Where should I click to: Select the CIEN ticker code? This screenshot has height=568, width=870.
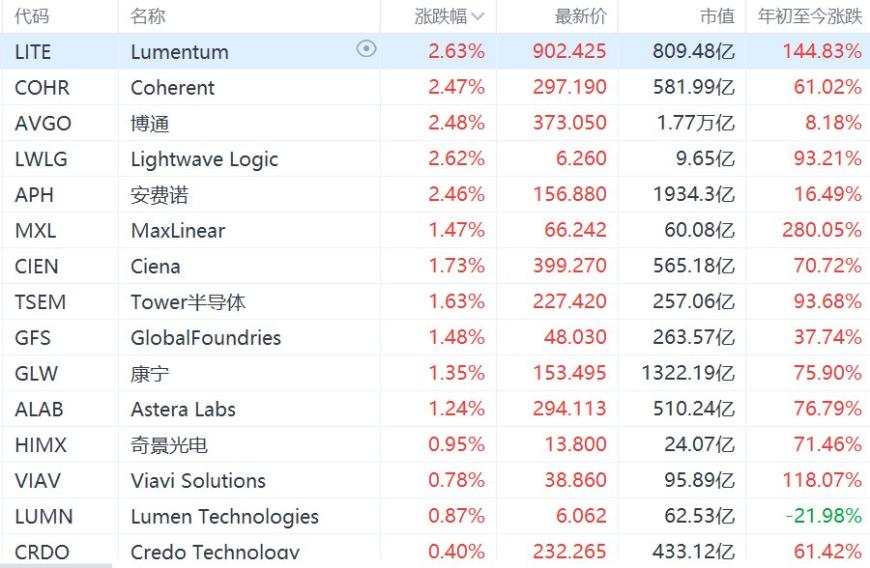tap(36, 267)
